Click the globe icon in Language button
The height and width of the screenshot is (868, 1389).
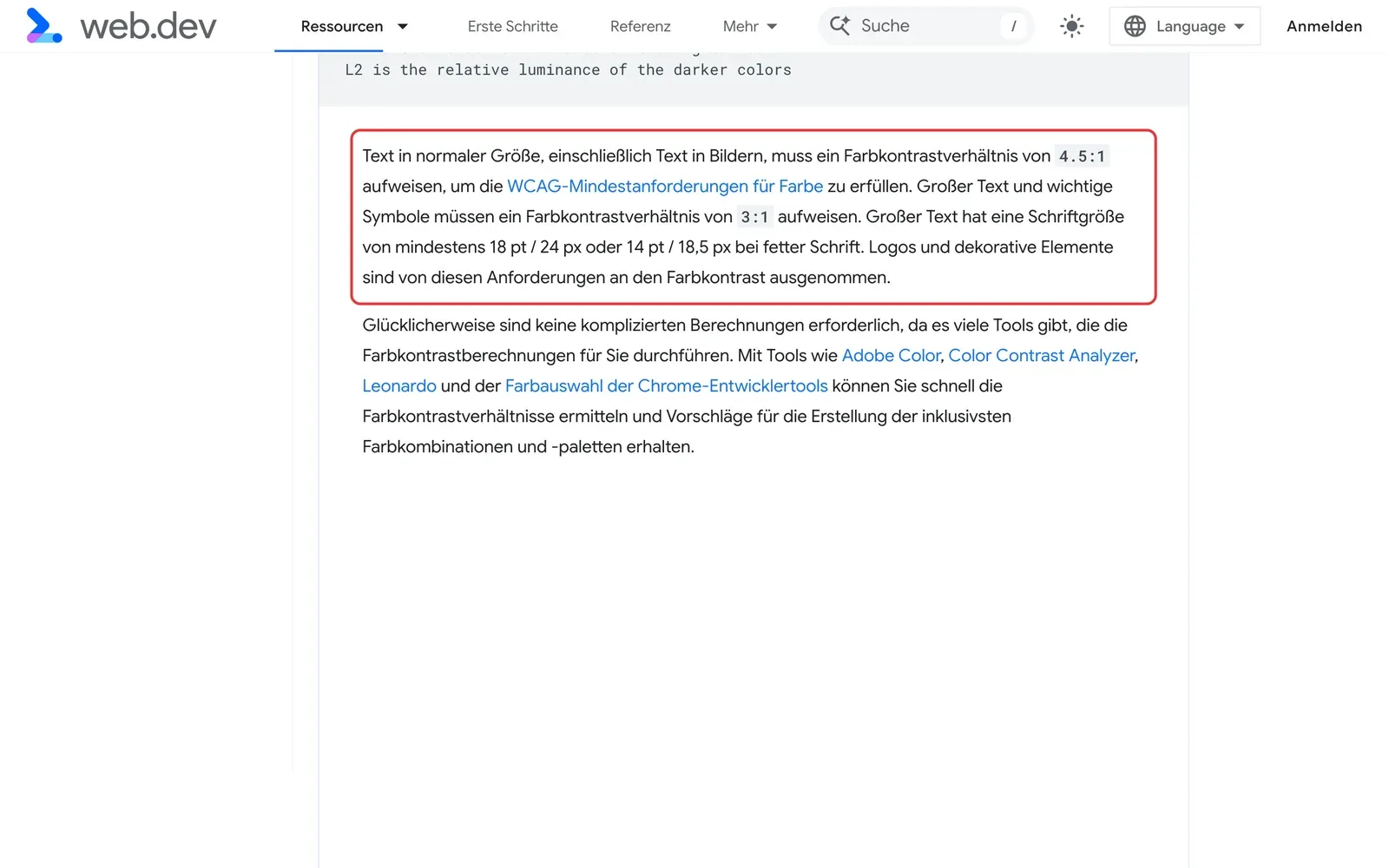(1135, 26)
